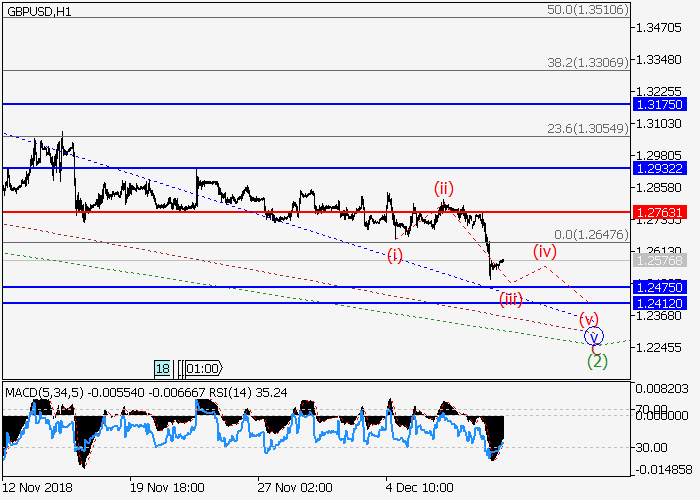Click the 4 Dec 10:00 date label

pos(420,487)
